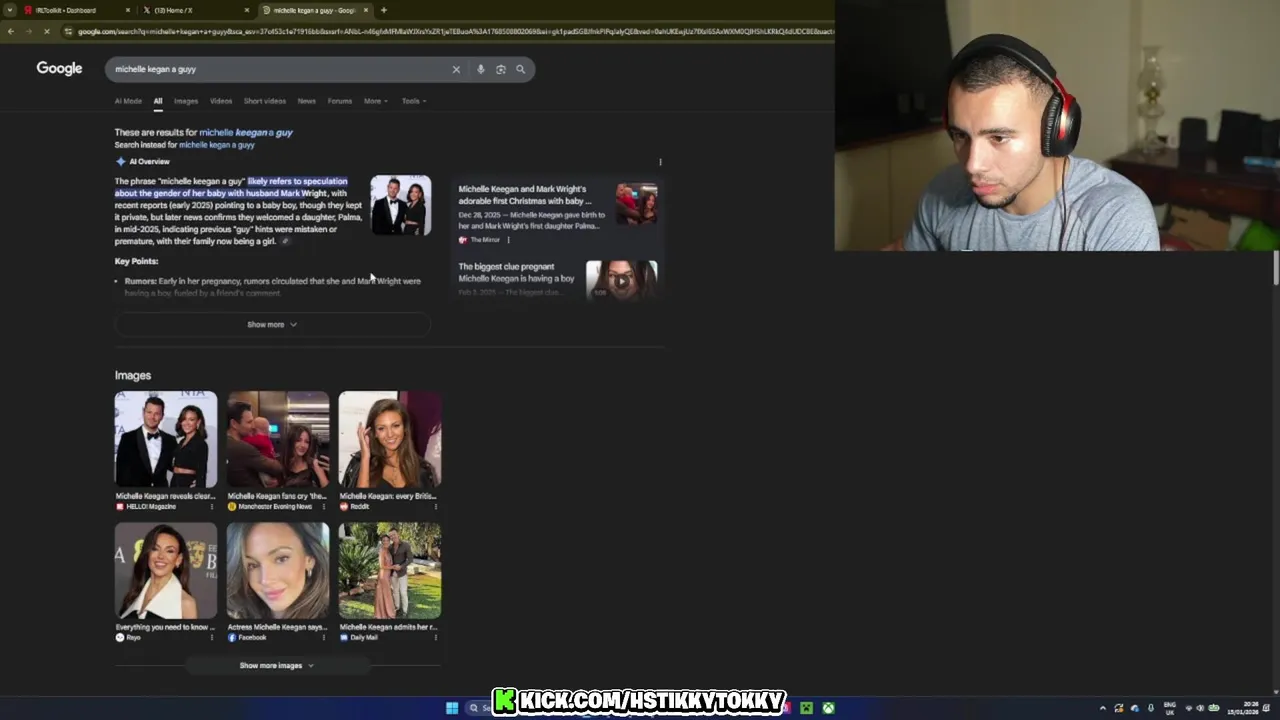Open HELLO! Magazine couple image result

pos(166,440)
